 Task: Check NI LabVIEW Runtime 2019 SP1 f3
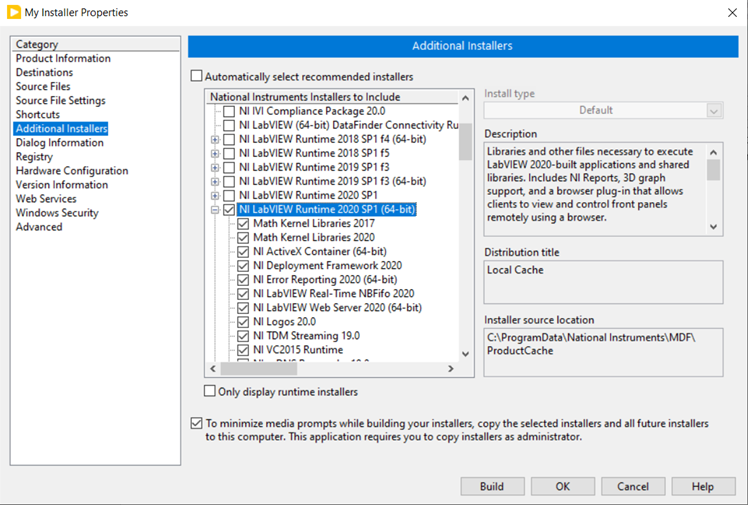(229, 167)
